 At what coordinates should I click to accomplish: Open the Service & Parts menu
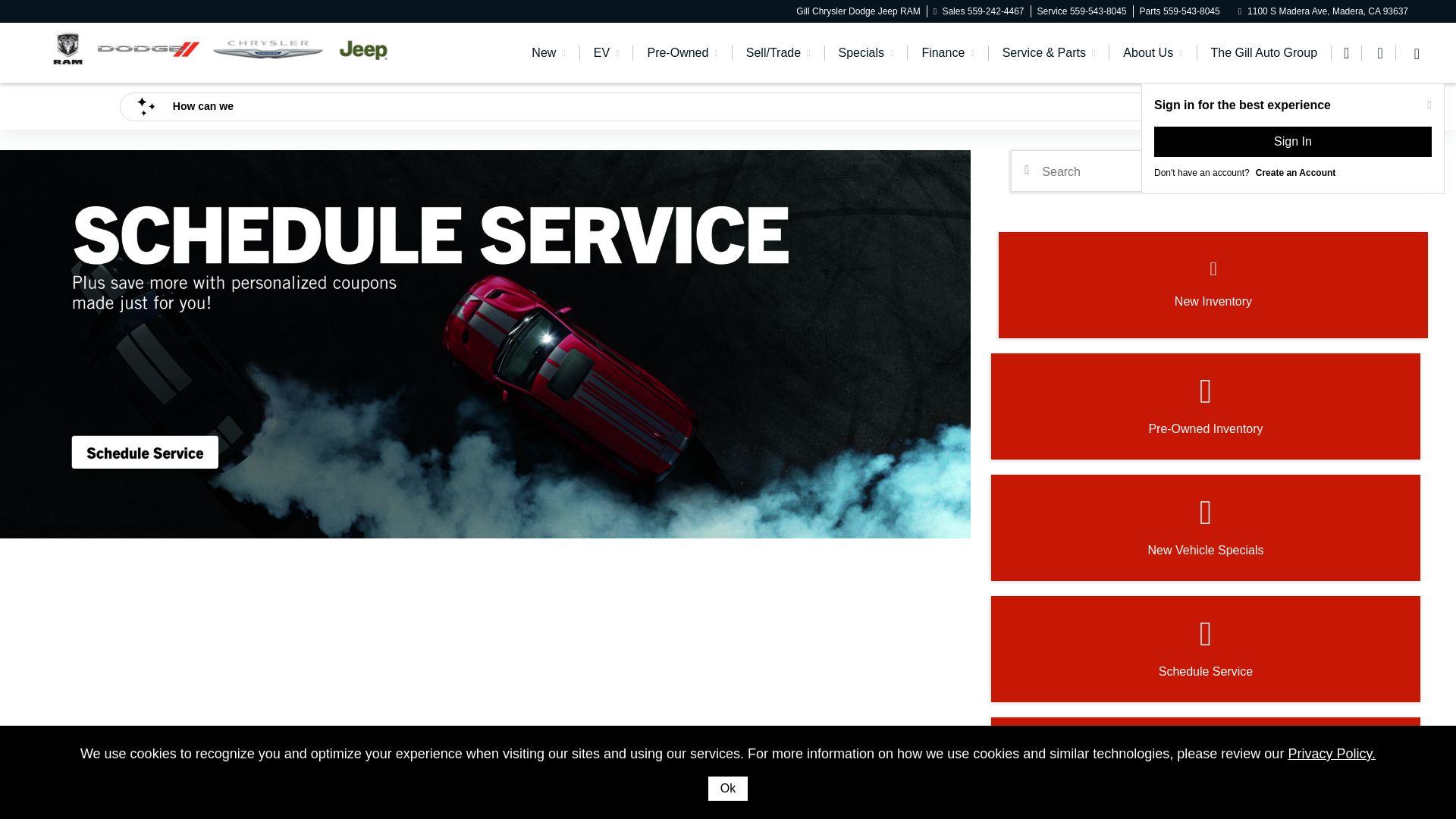click(1049, 53)
